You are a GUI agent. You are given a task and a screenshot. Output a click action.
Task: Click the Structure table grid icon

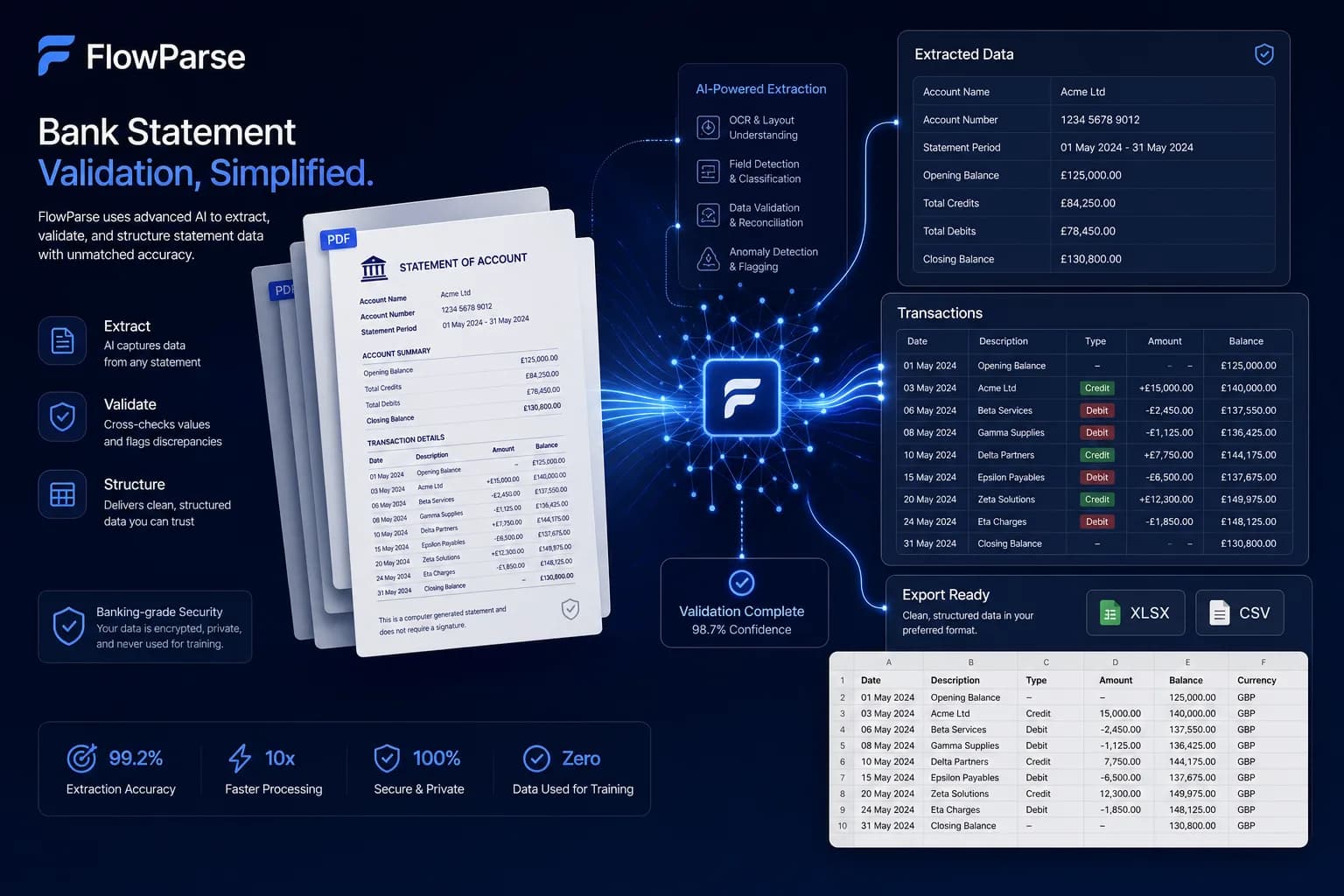[x=62, y=494]
